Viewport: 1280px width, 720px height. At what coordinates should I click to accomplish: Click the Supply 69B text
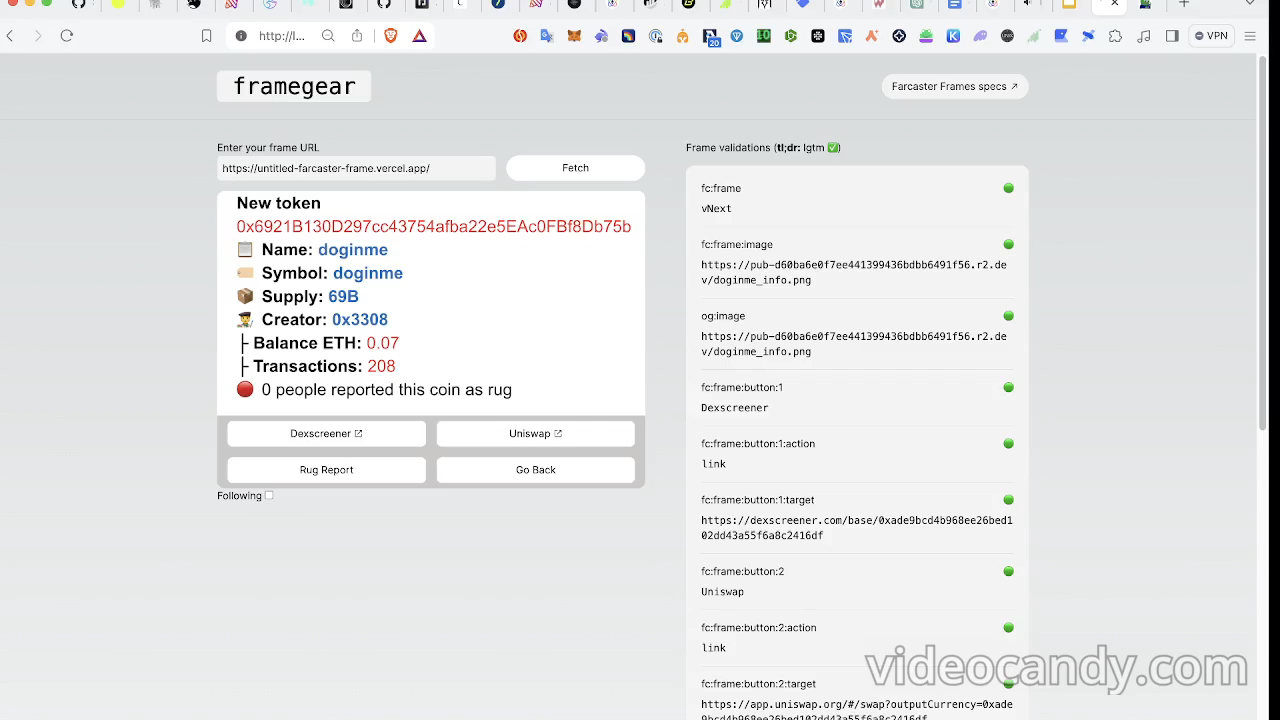309,297
